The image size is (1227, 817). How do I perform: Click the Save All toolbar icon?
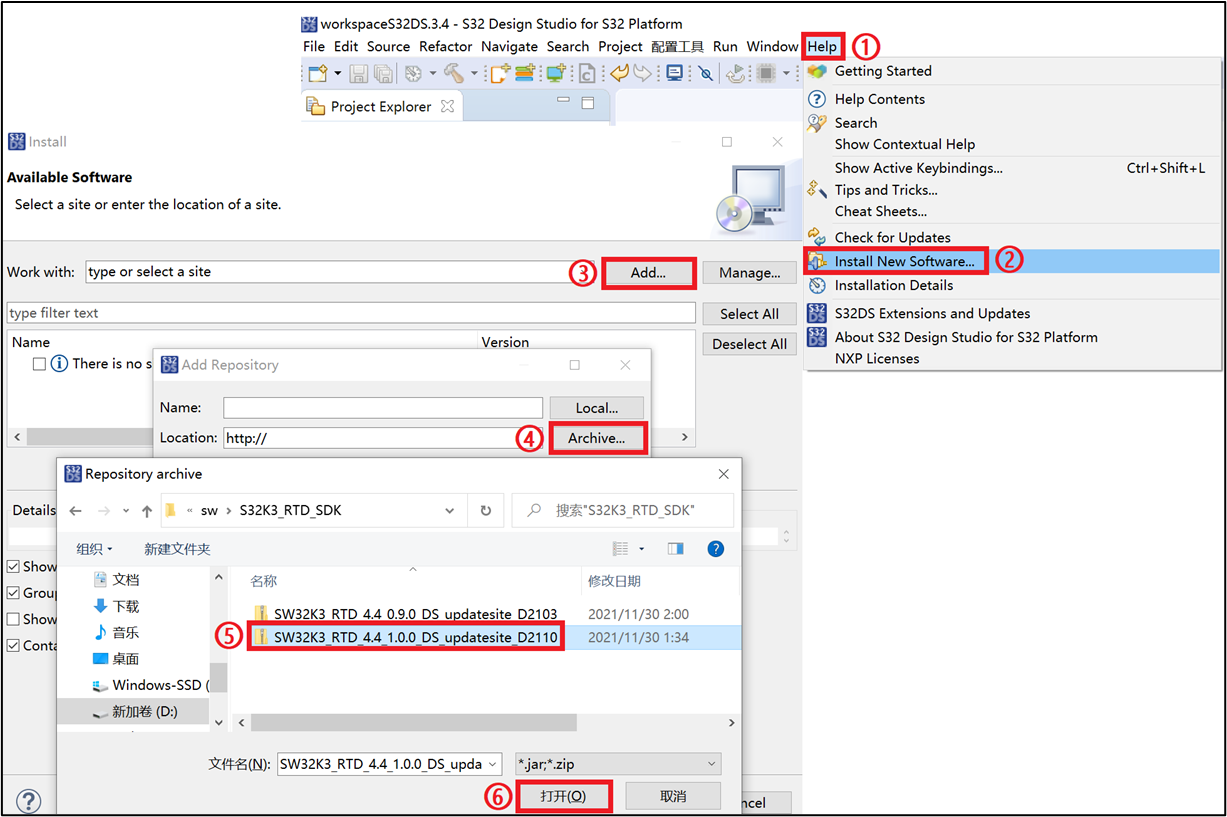[383, 73]
